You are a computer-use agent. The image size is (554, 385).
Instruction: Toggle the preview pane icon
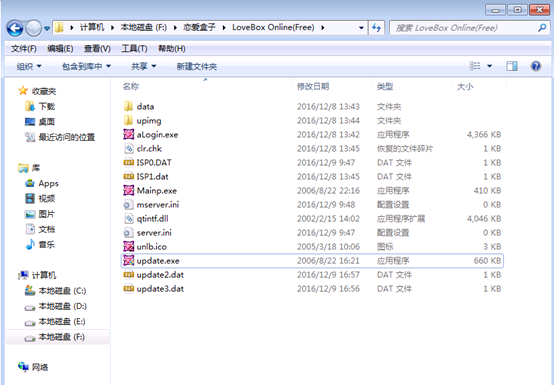512,66
